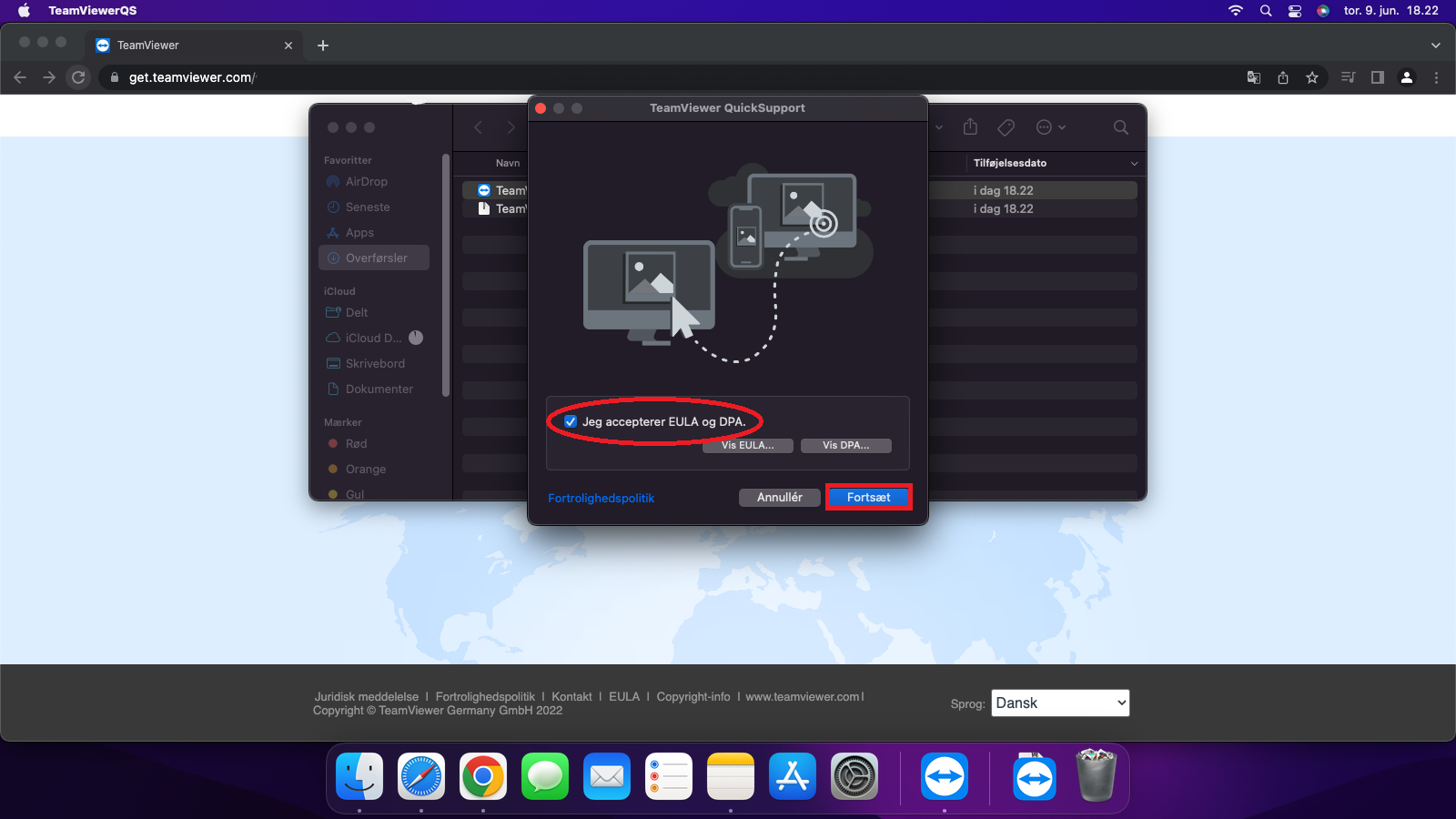1456x819 pixels.
Task: Open Chrome side panel icon
Action: coord(1378,77)
